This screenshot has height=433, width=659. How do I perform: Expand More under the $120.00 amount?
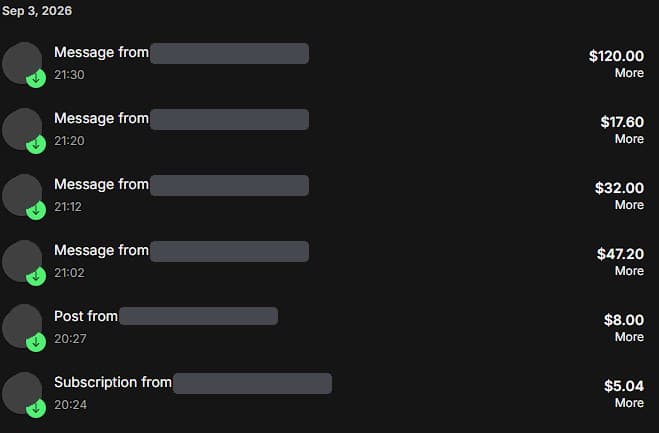pos(629,73)
